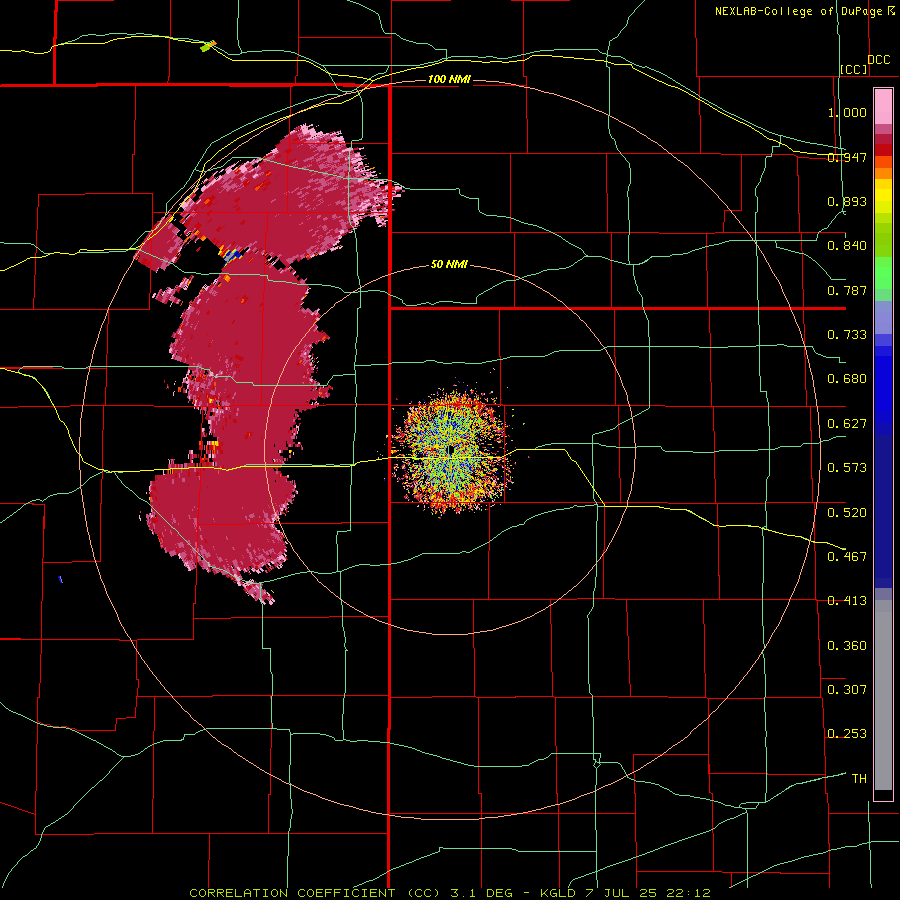
Task: Click the DCC label above the color scale
Action: click(x=879, y=60)
